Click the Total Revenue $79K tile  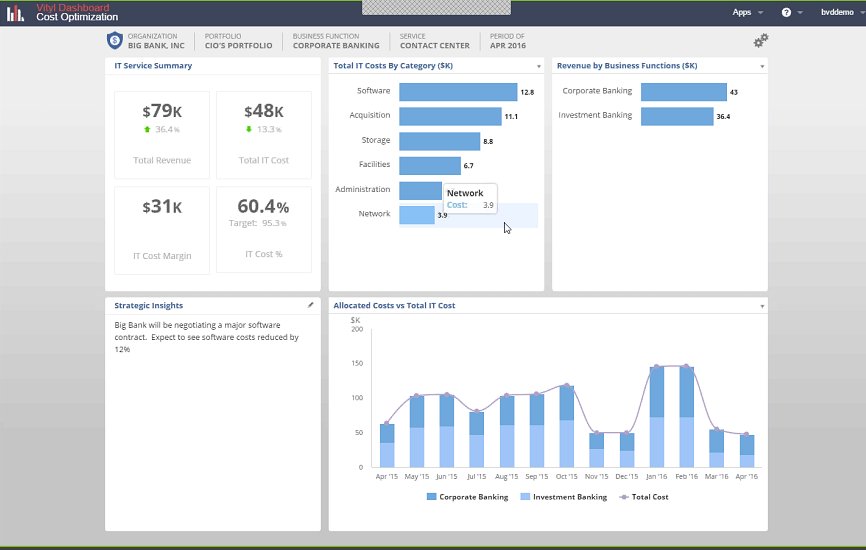pos(162,135)
